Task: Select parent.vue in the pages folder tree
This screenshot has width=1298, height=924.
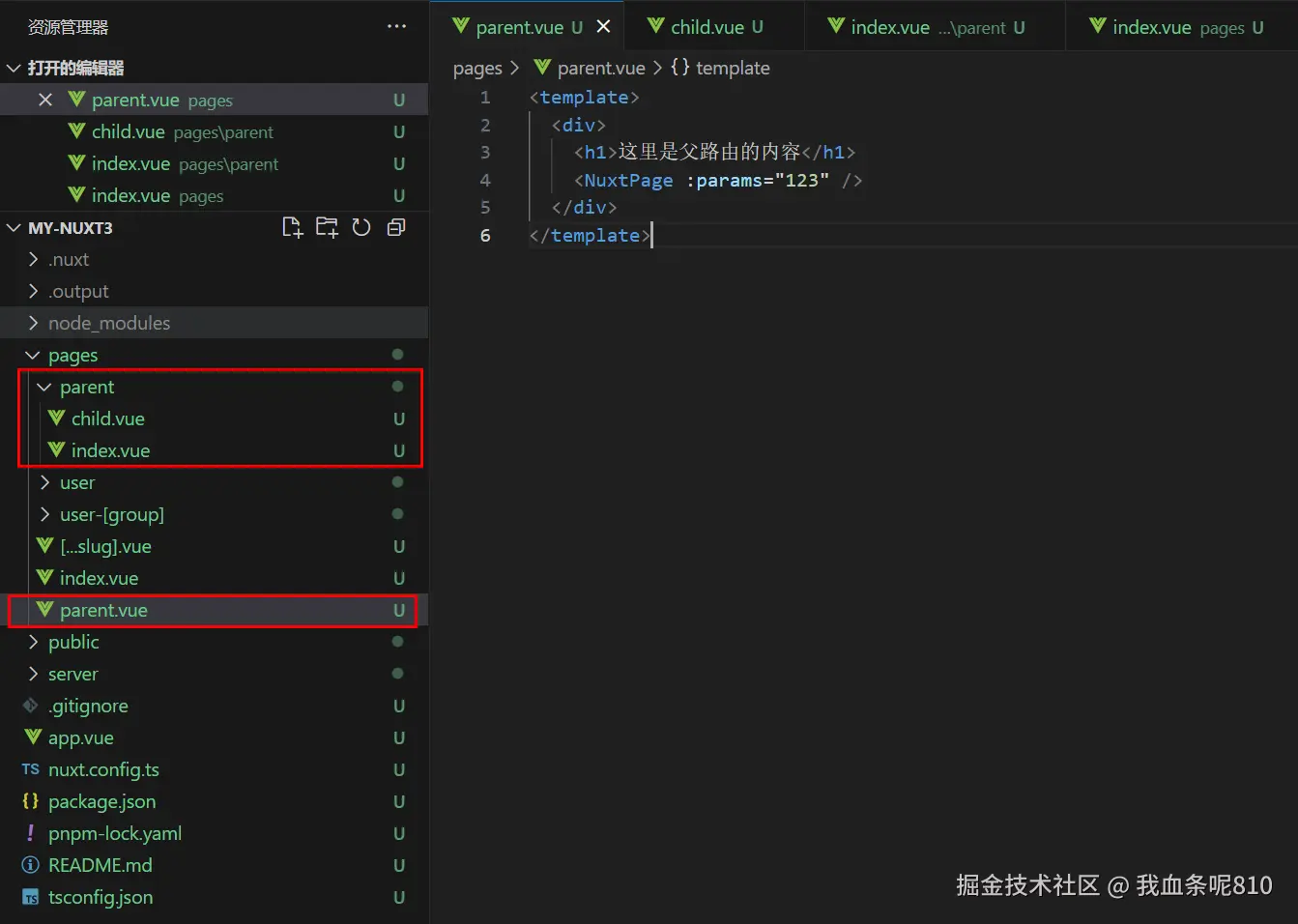Action: click(215, 610)
